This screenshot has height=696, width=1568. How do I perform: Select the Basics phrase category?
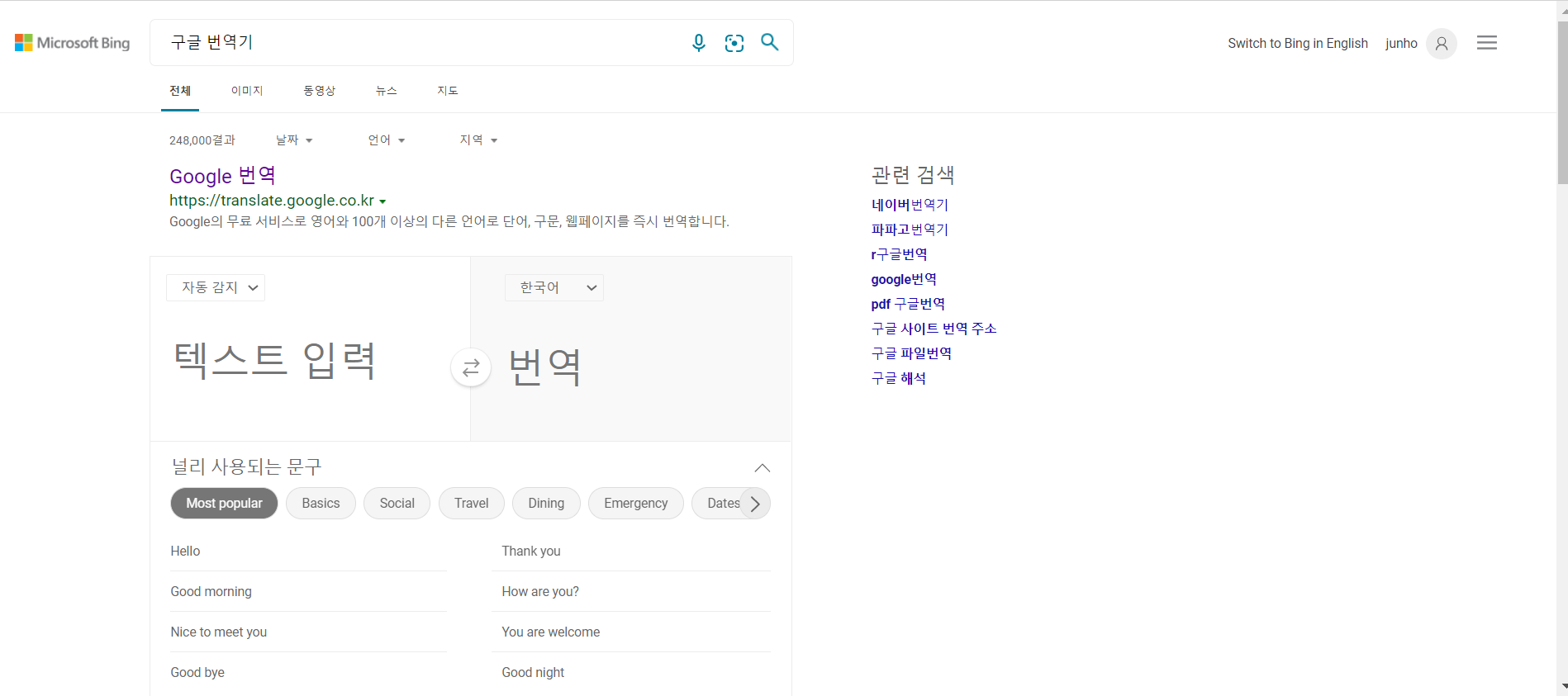click(x=321, y=504)
